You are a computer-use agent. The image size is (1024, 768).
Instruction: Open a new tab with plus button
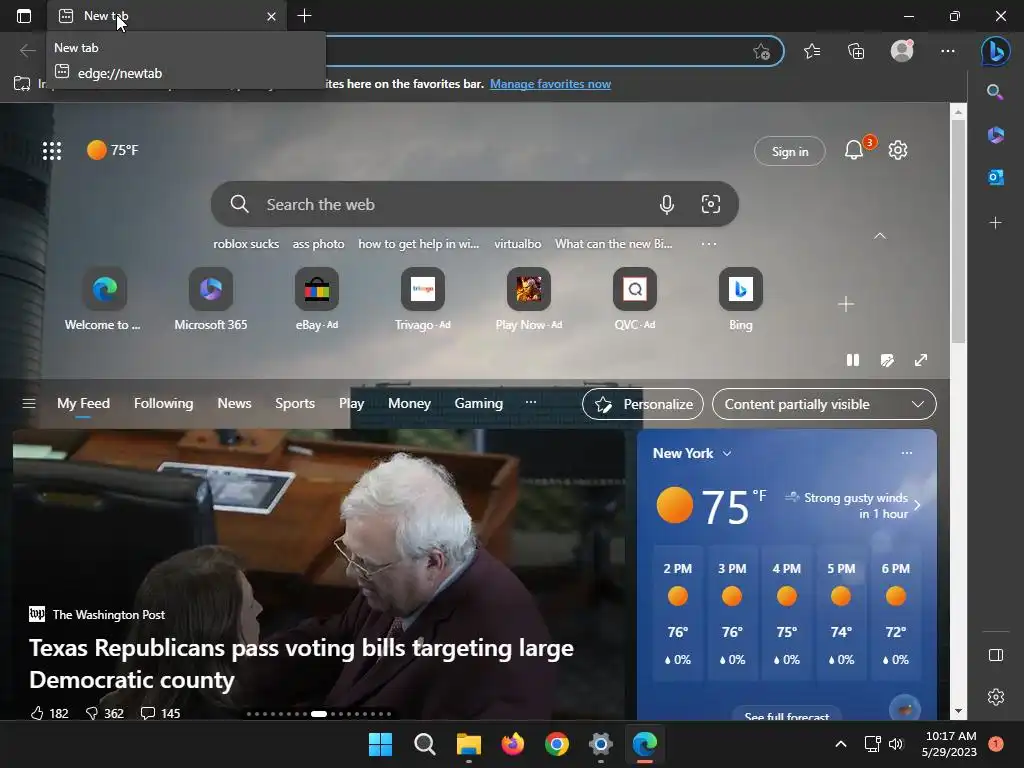tap(304, 16)
